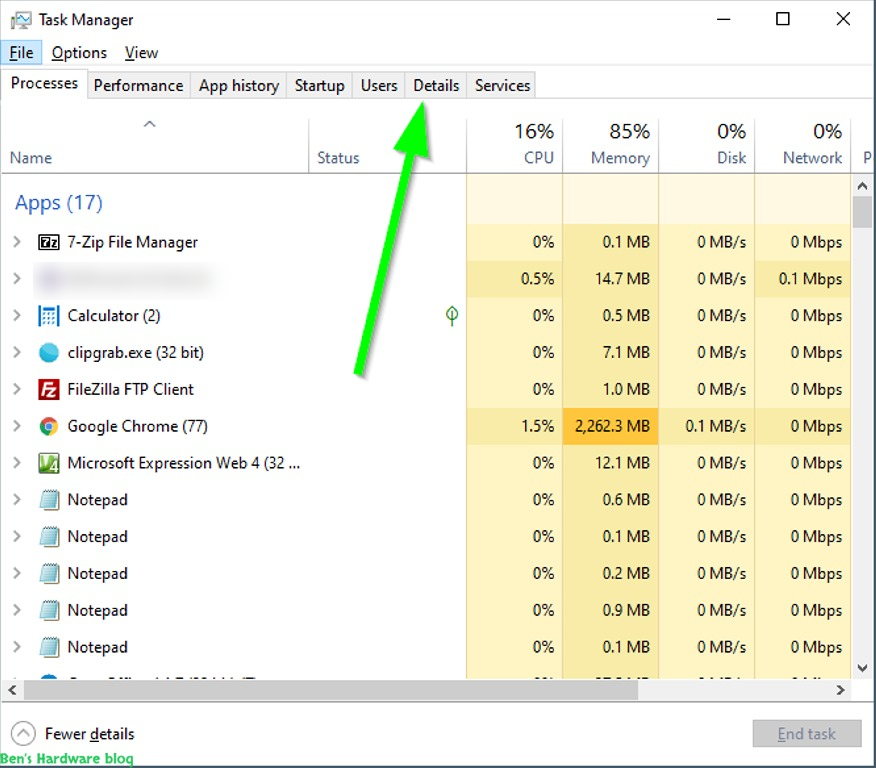Open the Options menu
Image resolution: width=876 pixels, height=768 pixels.
tap(79, 53)
